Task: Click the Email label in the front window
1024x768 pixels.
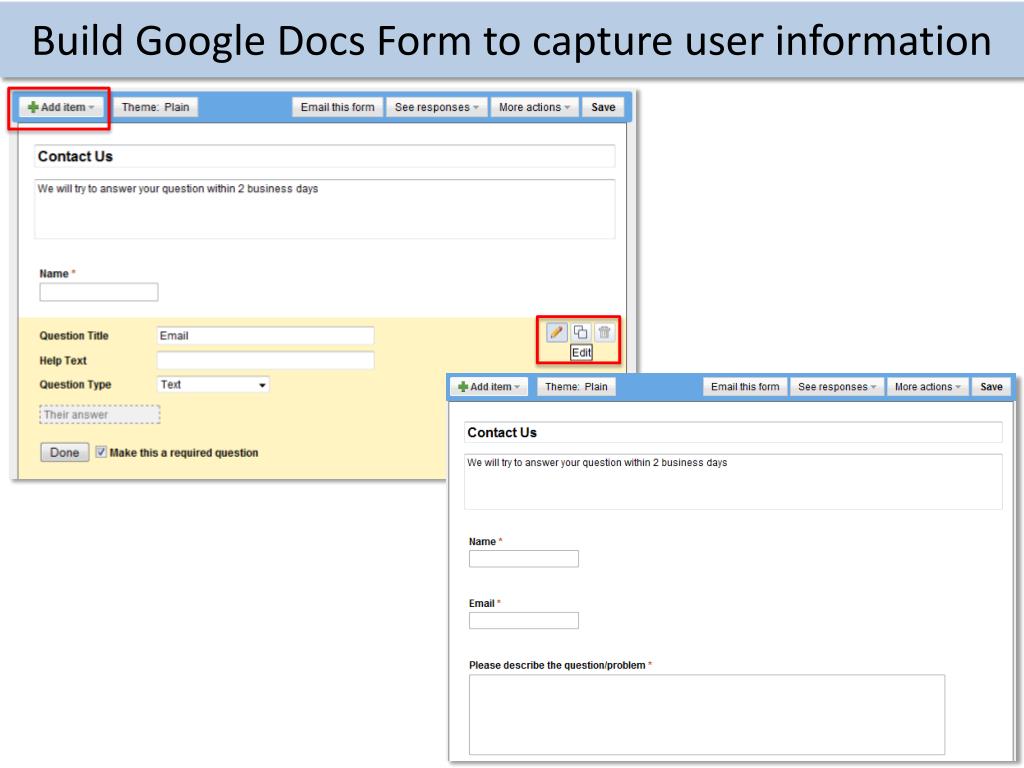Action: [481, 603]
